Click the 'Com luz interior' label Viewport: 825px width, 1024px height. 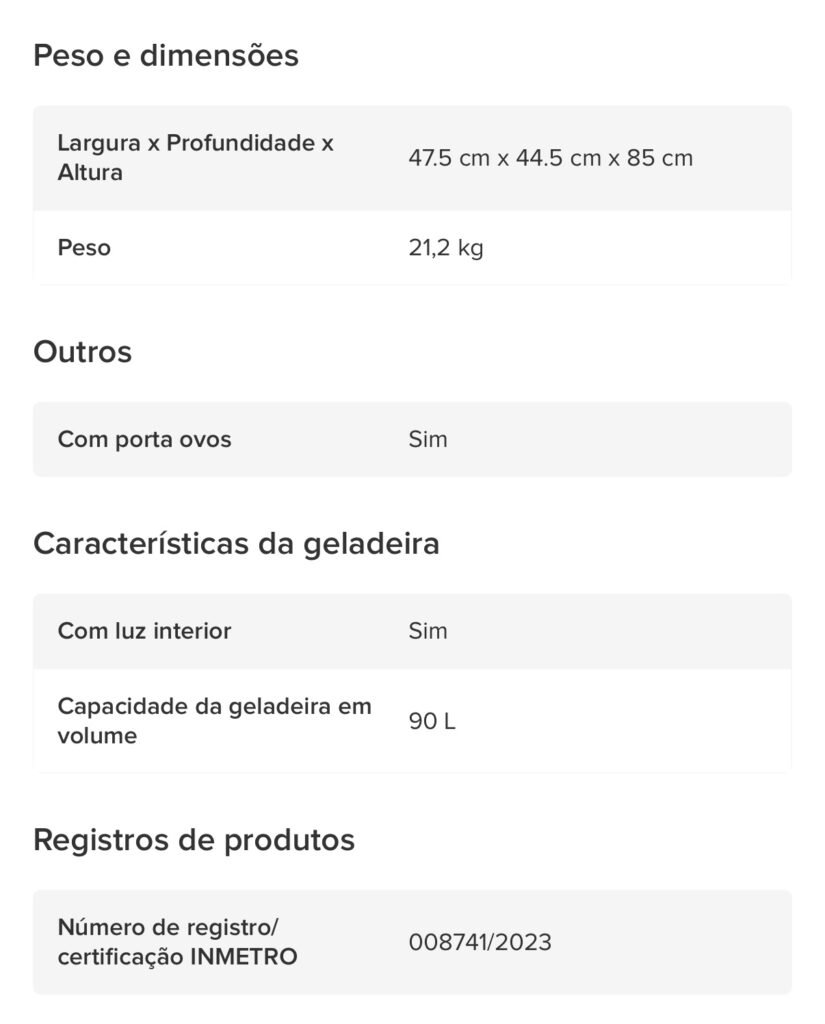[x=144, y=631]
